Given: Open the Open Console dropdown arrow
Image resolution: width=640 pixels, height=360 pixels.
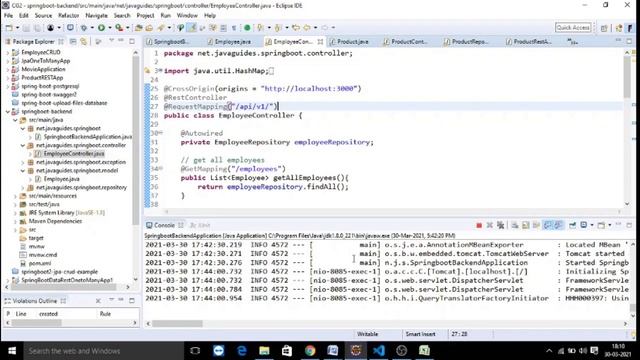Looking at the screenshot, I should click(x=609, y=225).
